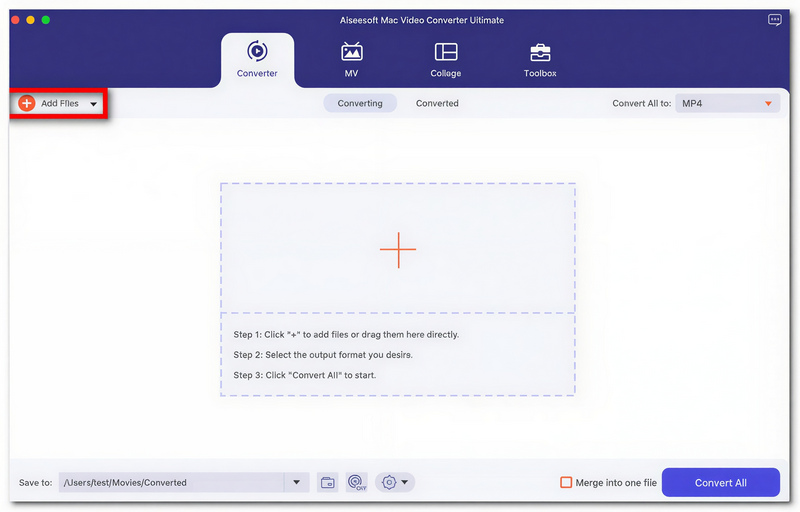The image size is (800, 512).
Task: Click the Convert All button
Action: tap(720, 482)
